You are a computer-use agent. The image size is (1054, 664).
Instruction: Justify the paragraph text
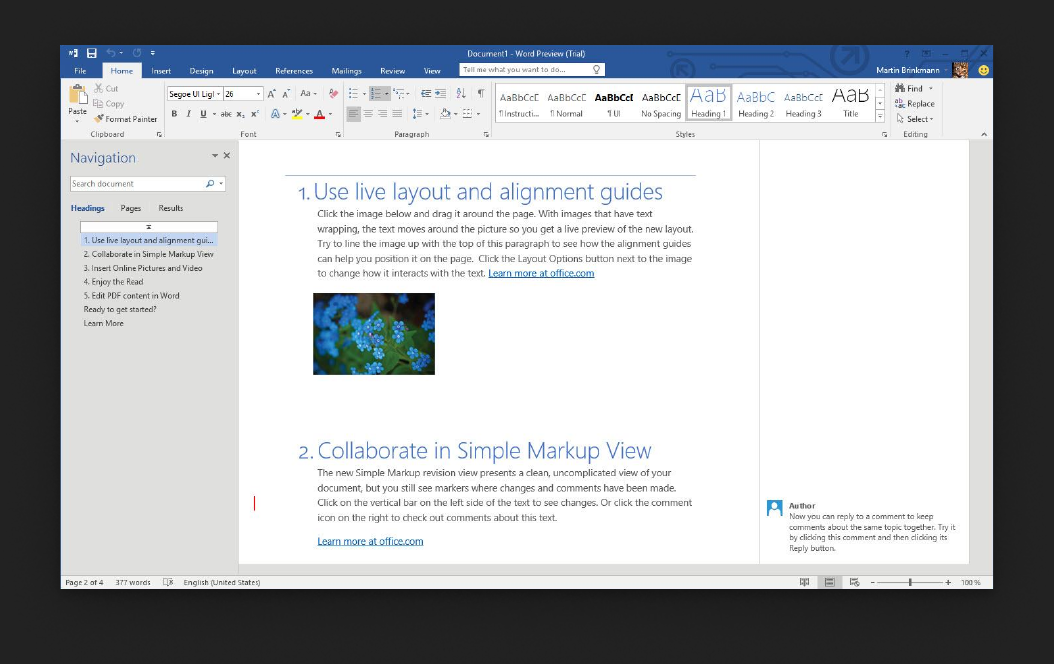tap(397, 114)
